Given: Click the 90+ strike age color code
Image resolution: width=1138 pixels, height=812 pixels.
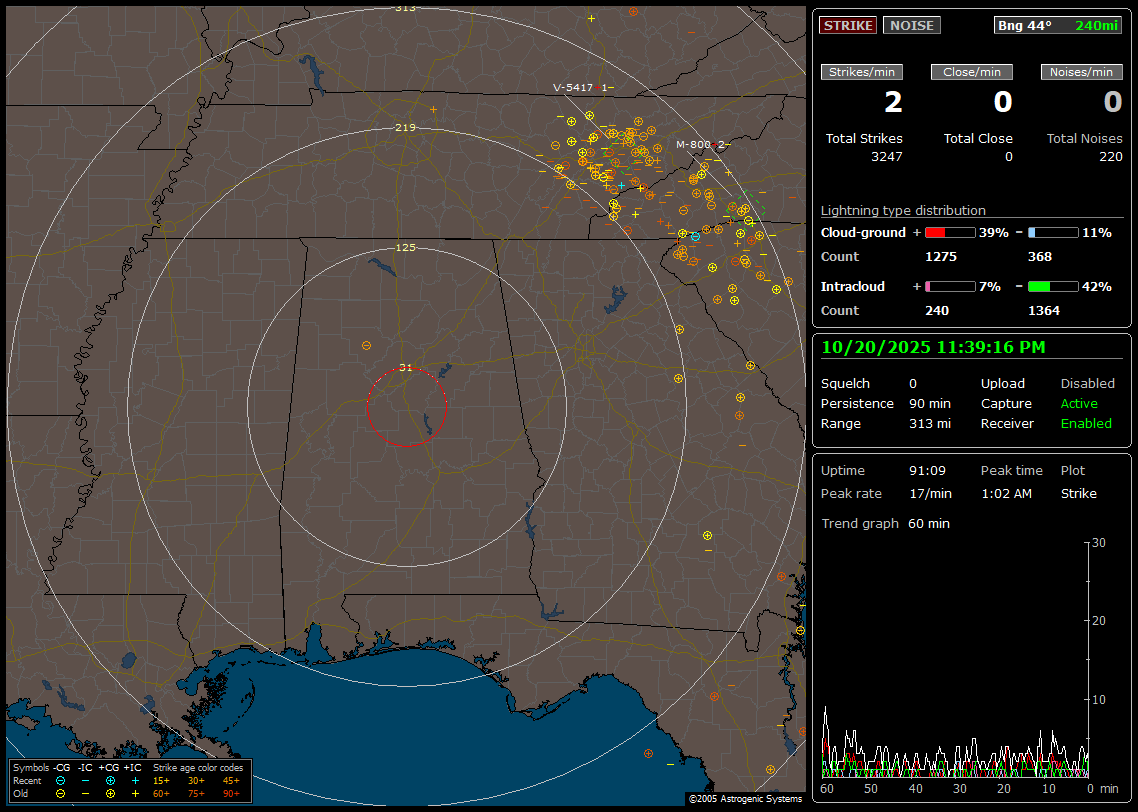Looking at the screenshot, I should pos(231,793).
